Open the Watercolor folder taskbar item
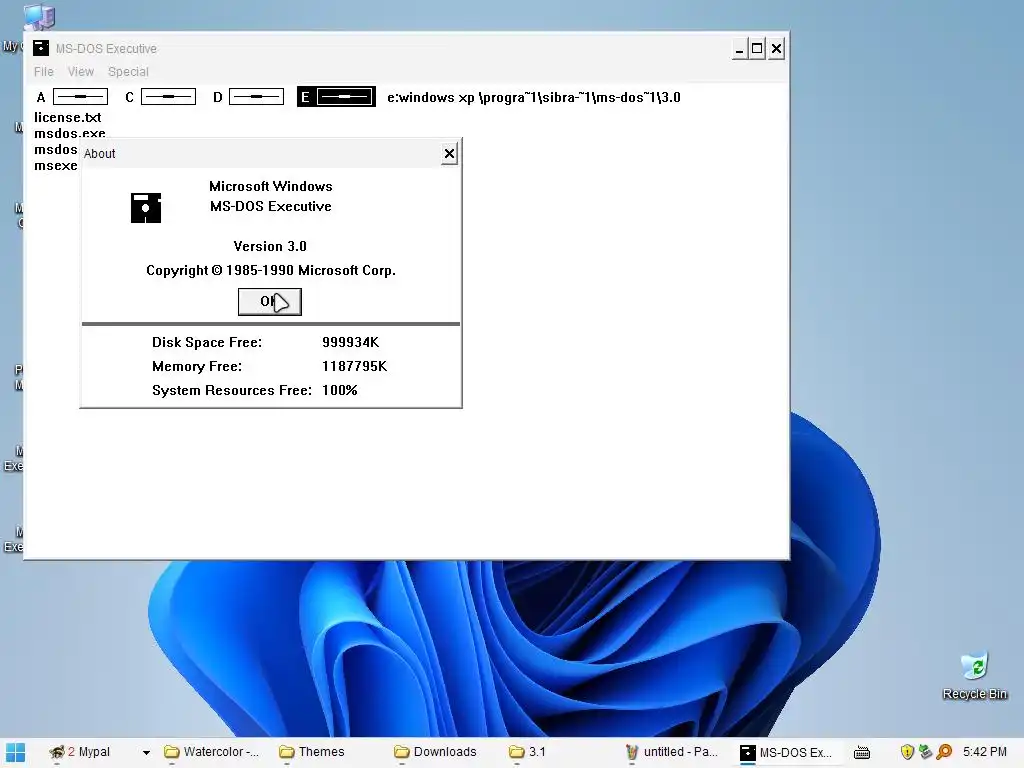The width and height of the screenshot is (1024, 768). (212, 752)
